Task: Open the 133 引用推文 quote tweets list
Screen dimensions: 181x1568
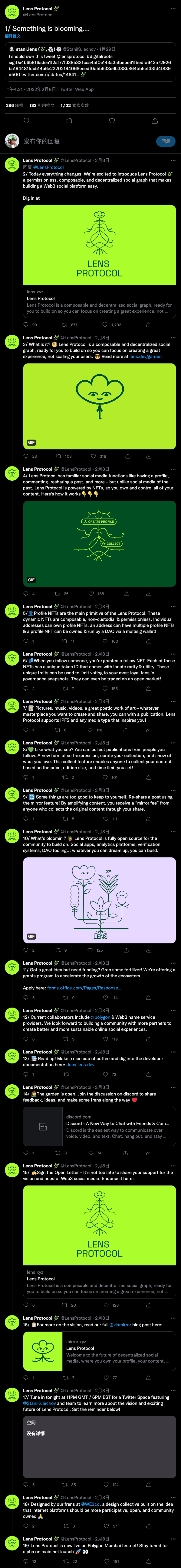Action: click(x=41, y=105)
